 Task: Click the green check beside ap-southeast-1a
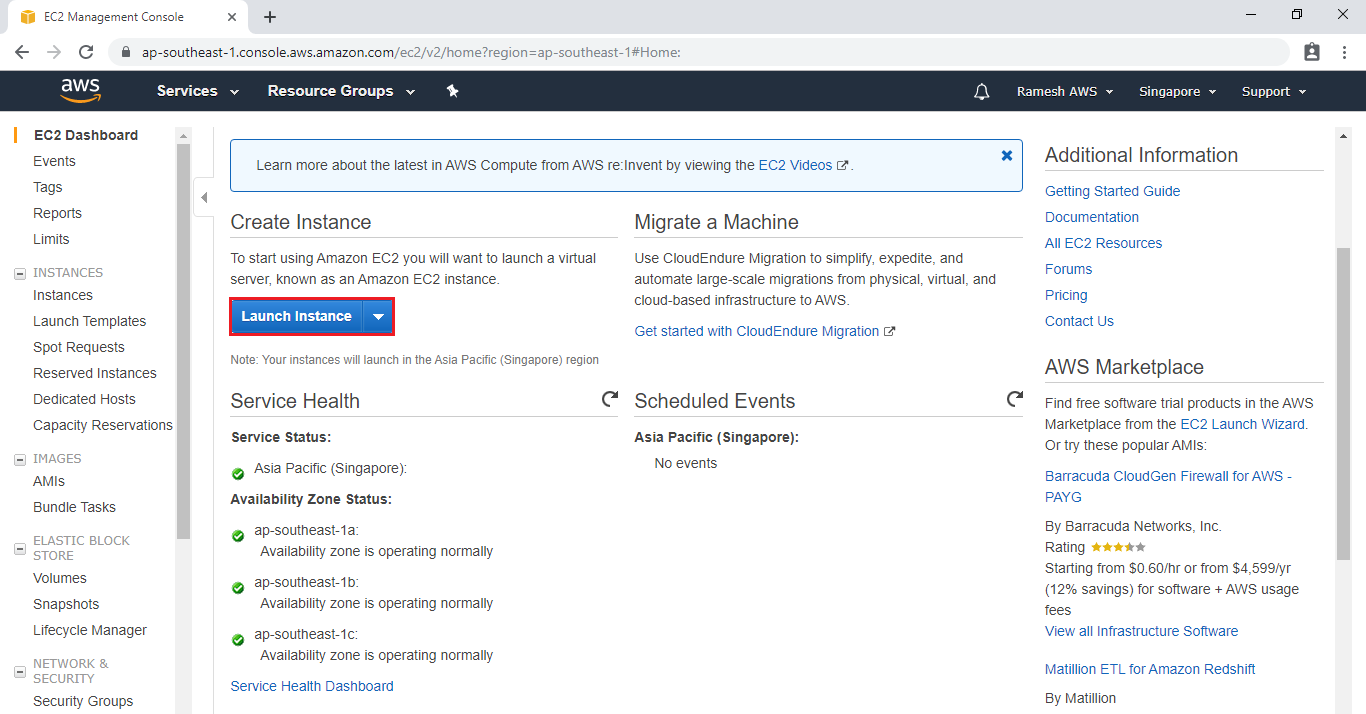pos(238,536)
